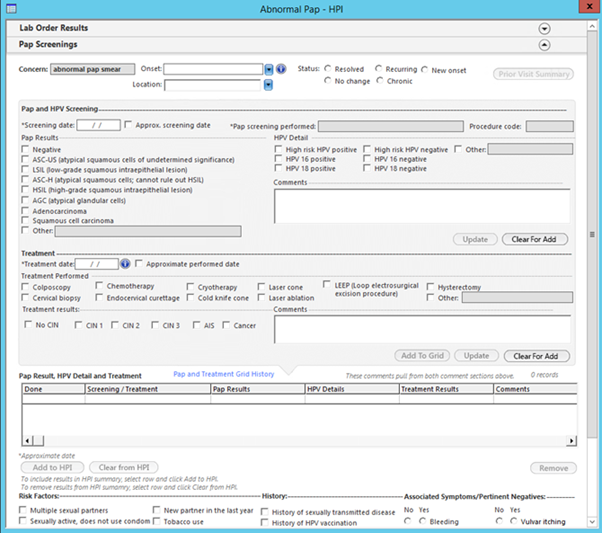Click the HPV Details column header

tap(352, 389)
